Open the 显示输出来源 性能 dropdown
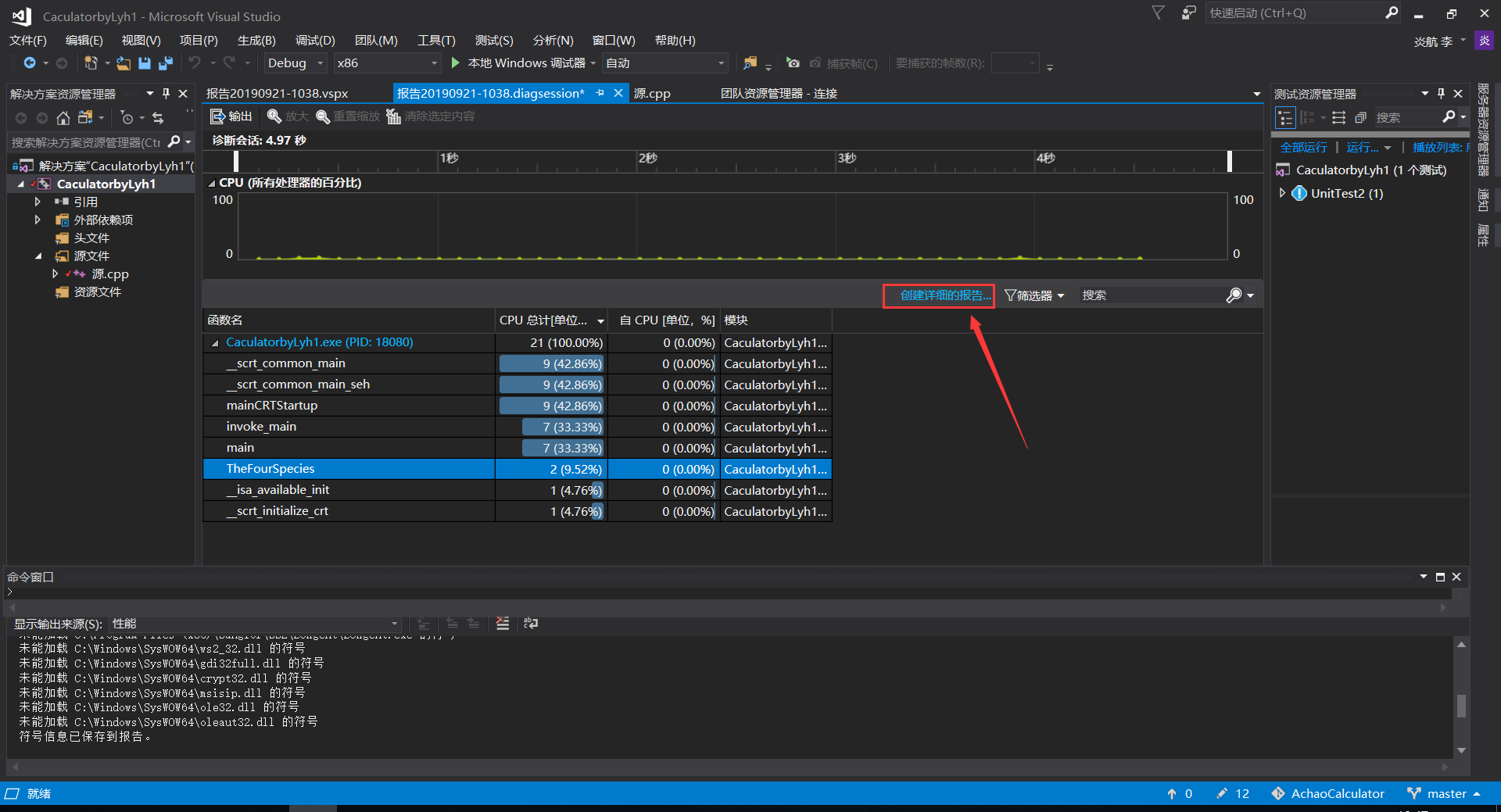Image resolution: width=1501 pixels, height=812 pixels. point(255,624)
